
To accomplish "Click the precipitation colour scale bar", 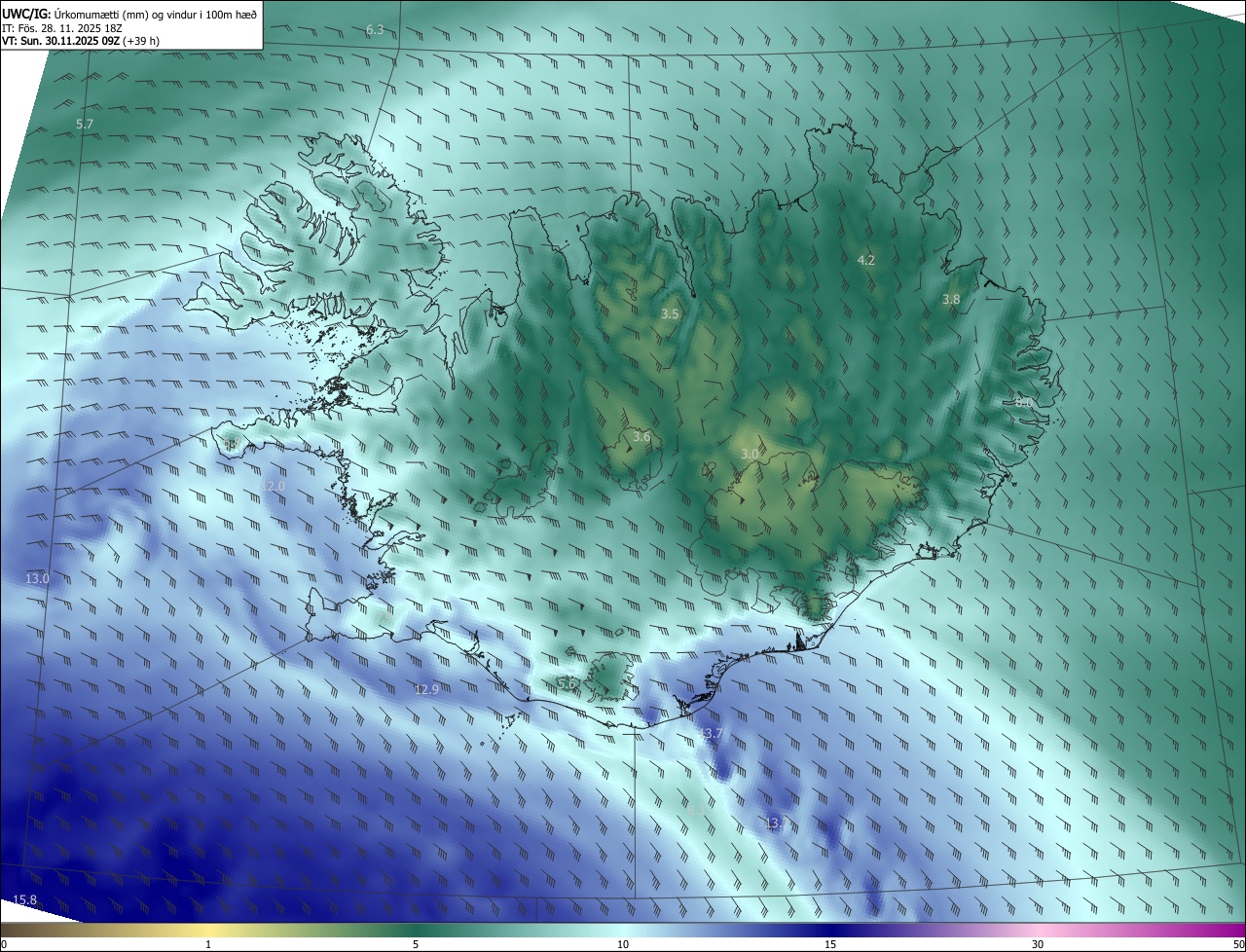I will tap(623, 930).
